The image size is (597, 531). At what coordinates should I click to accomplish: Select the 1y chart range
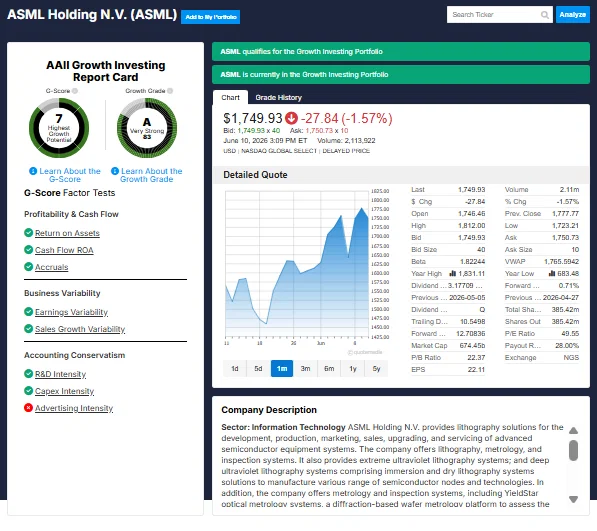(353, 368)
